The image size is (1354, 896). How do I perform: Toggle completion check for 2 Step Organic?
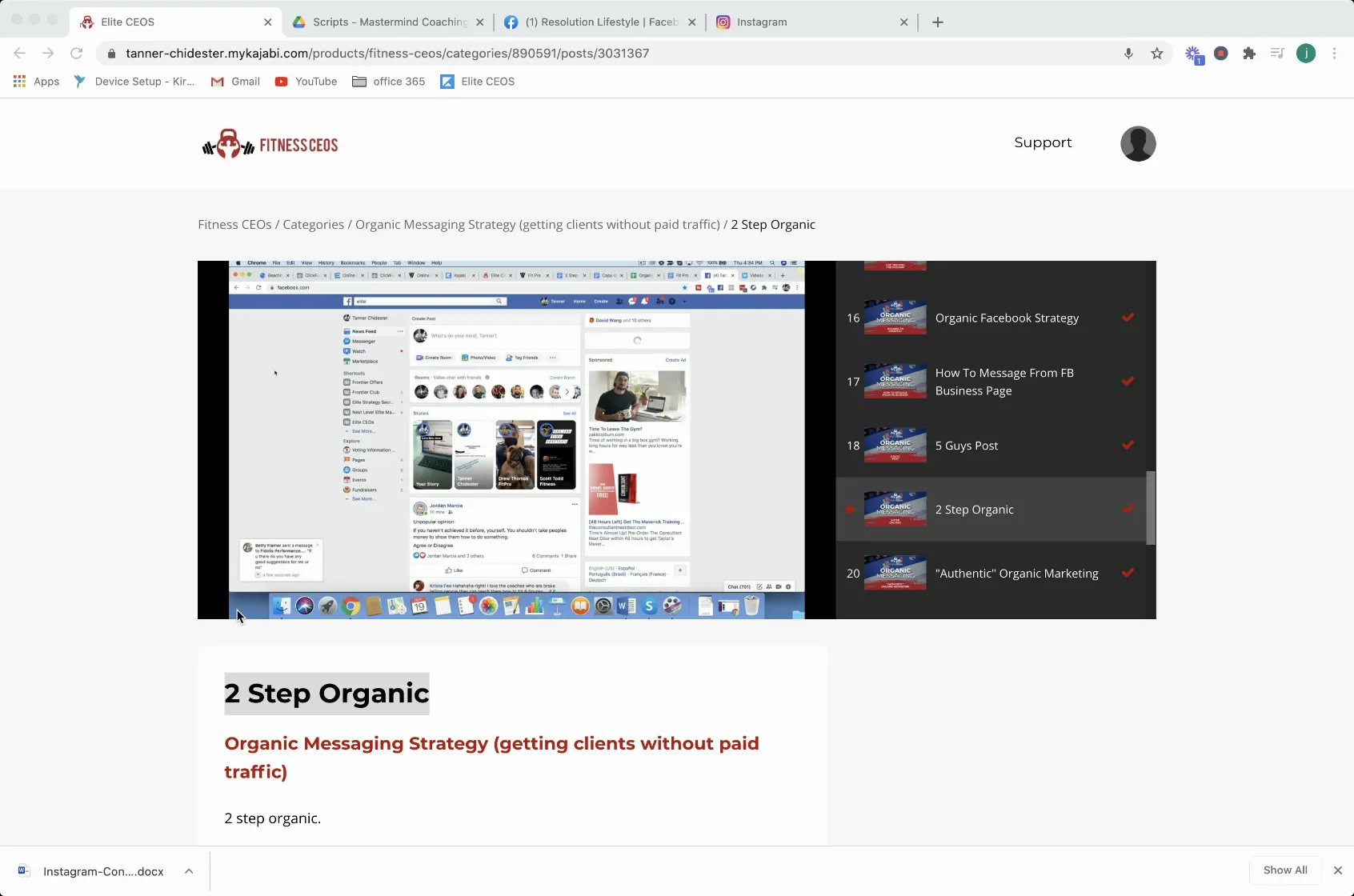point(1128,510)
